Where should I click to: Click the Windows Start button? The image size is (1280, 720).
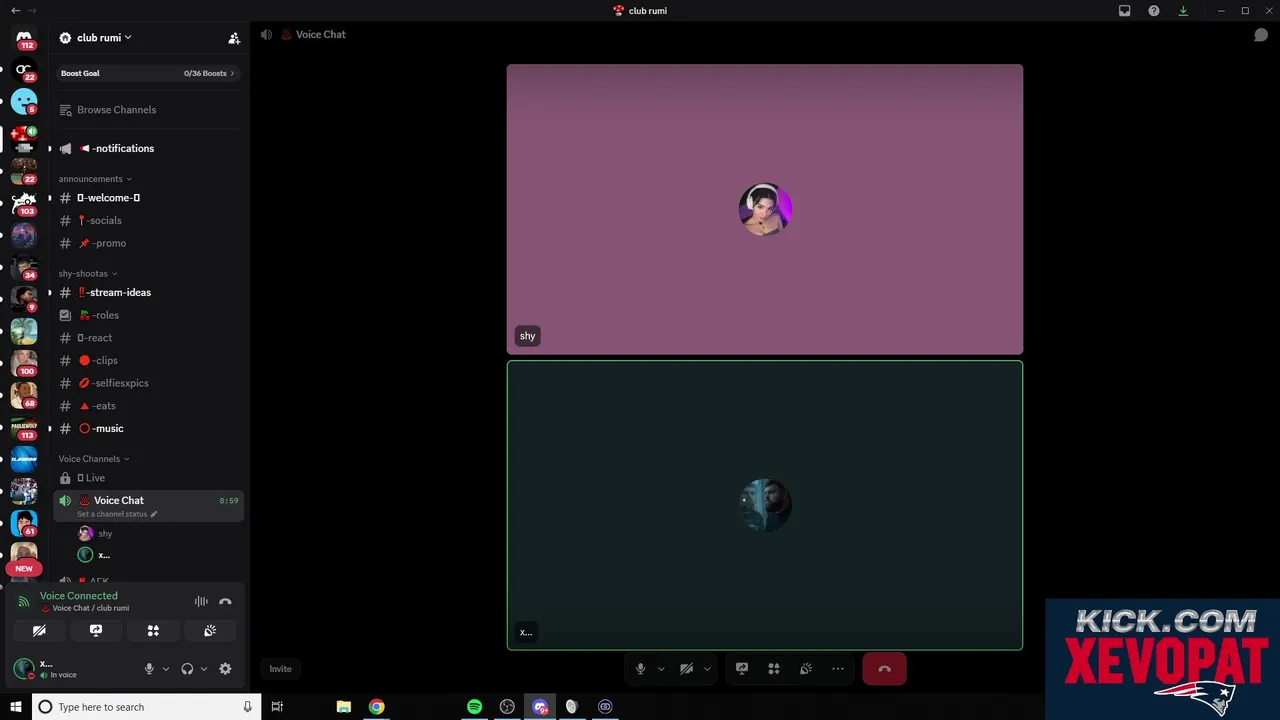(16, 707)
